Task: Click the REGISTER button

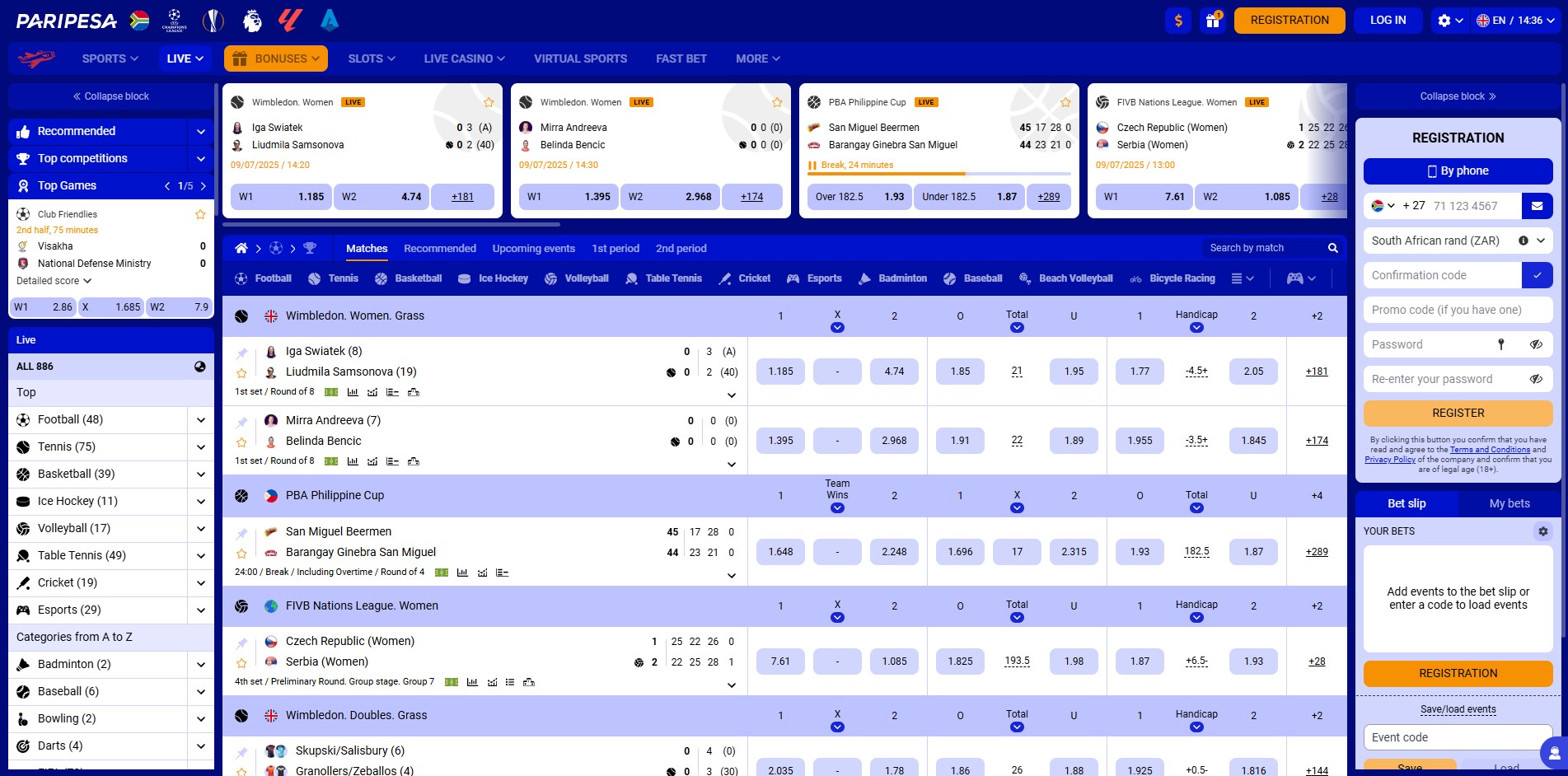Action: [x=1458, y=413]
